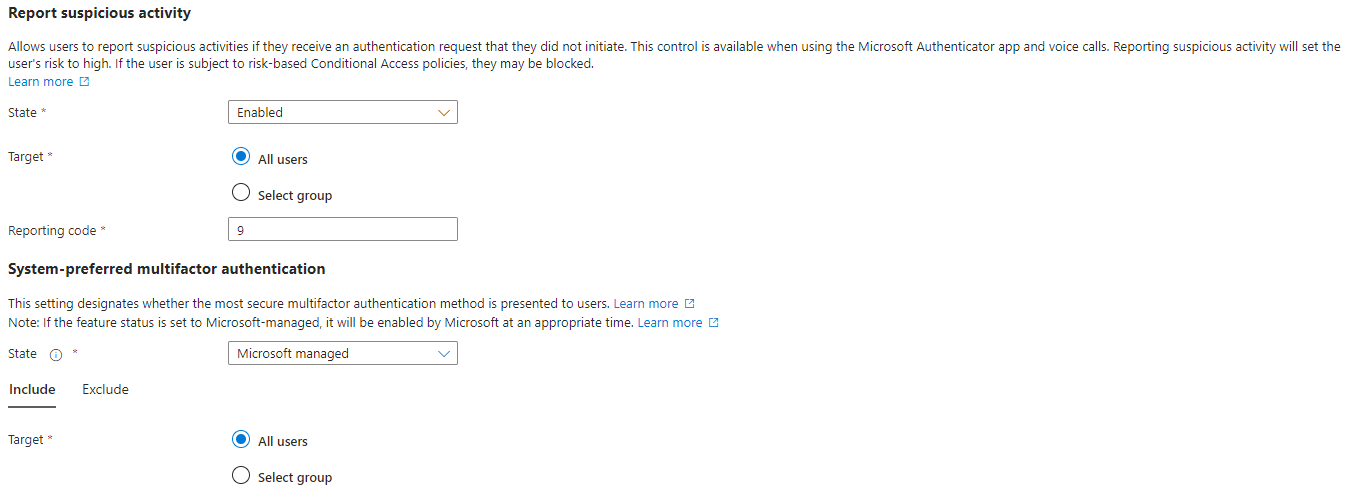Open external link icon under Report suspicious activity

click(84, 82)
